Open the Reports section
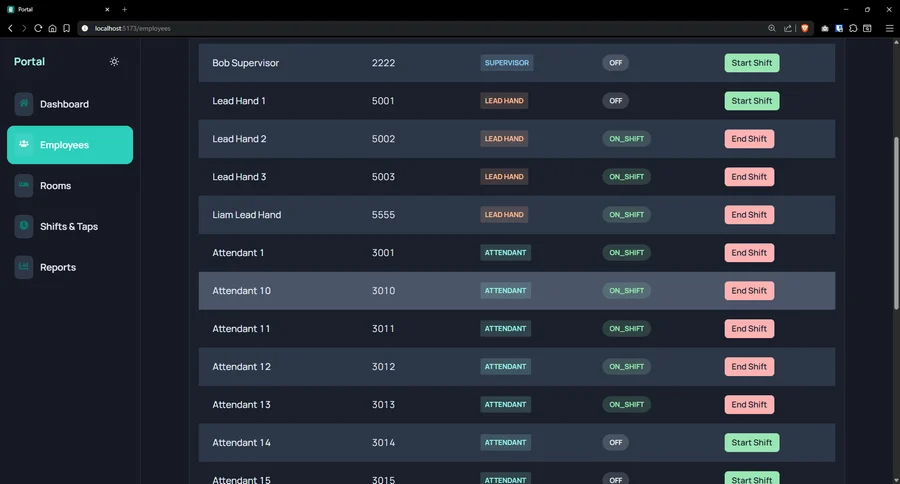 (70, 267)
